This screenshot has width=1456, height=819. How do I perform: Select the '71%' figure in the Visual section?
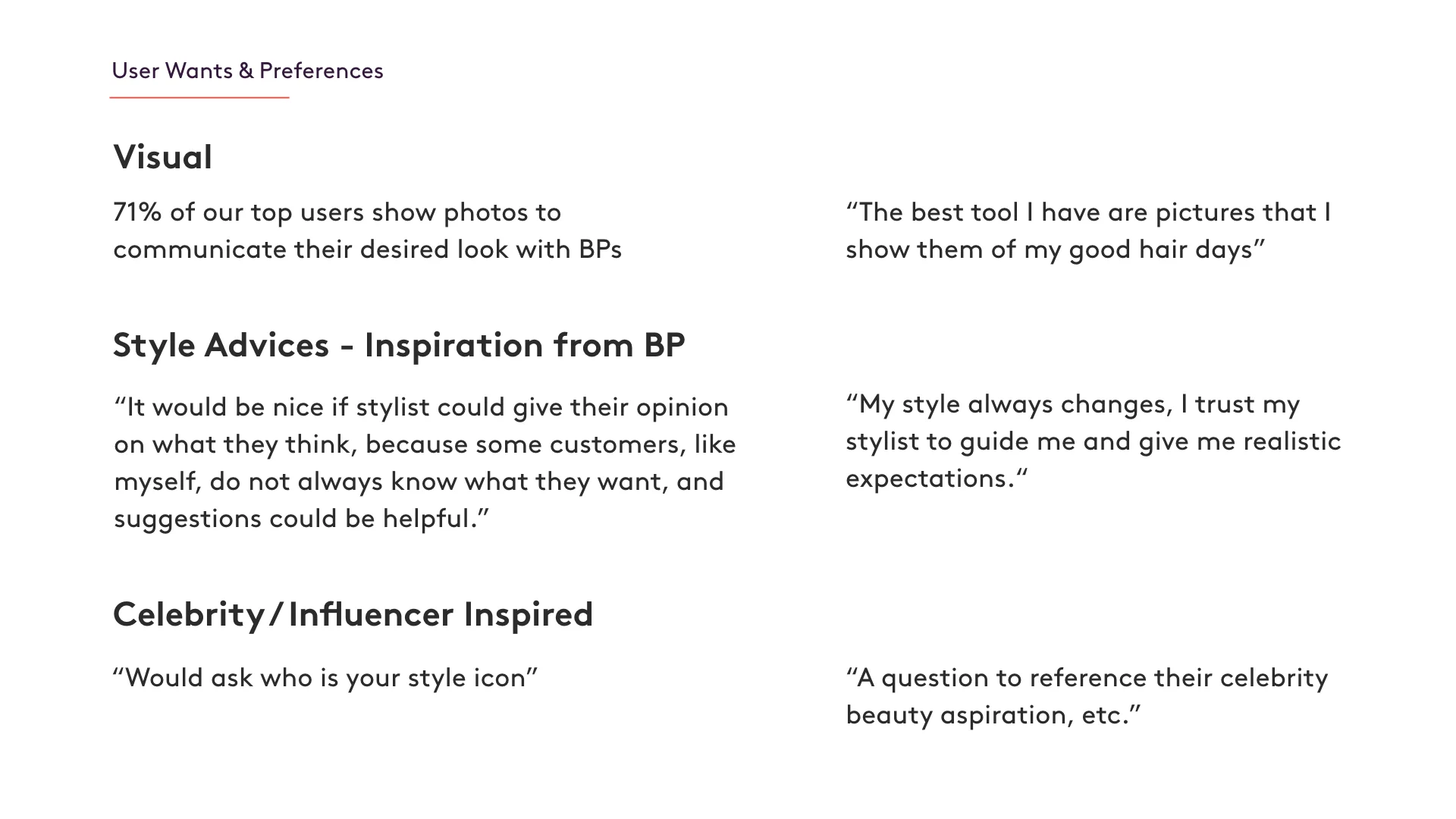pos(137,212)
